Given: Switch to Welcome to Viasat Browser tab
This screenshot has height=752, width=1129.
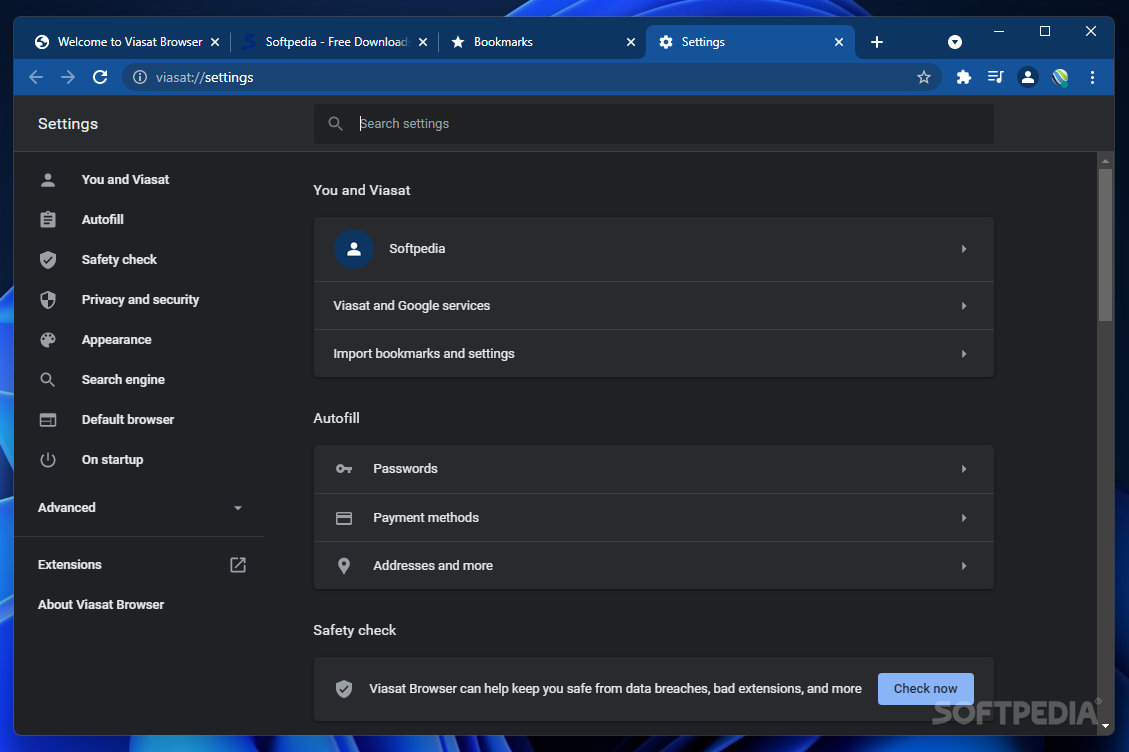Looking at the screenshot, I should [120, 42].
